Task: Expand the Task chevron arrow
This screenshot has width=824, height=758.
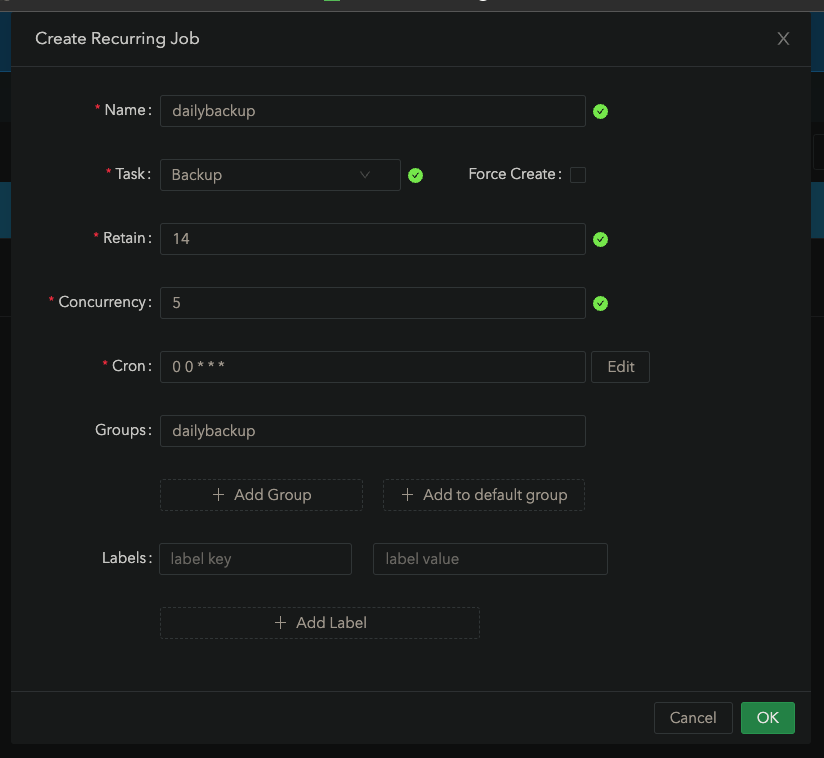Action: (x=365, y=175)
